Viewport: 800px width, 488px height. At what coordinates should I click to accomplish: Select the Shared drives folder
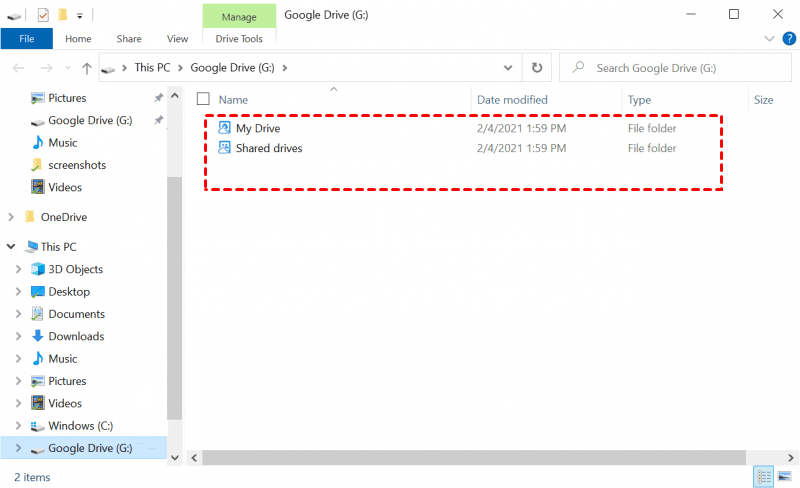269,148
